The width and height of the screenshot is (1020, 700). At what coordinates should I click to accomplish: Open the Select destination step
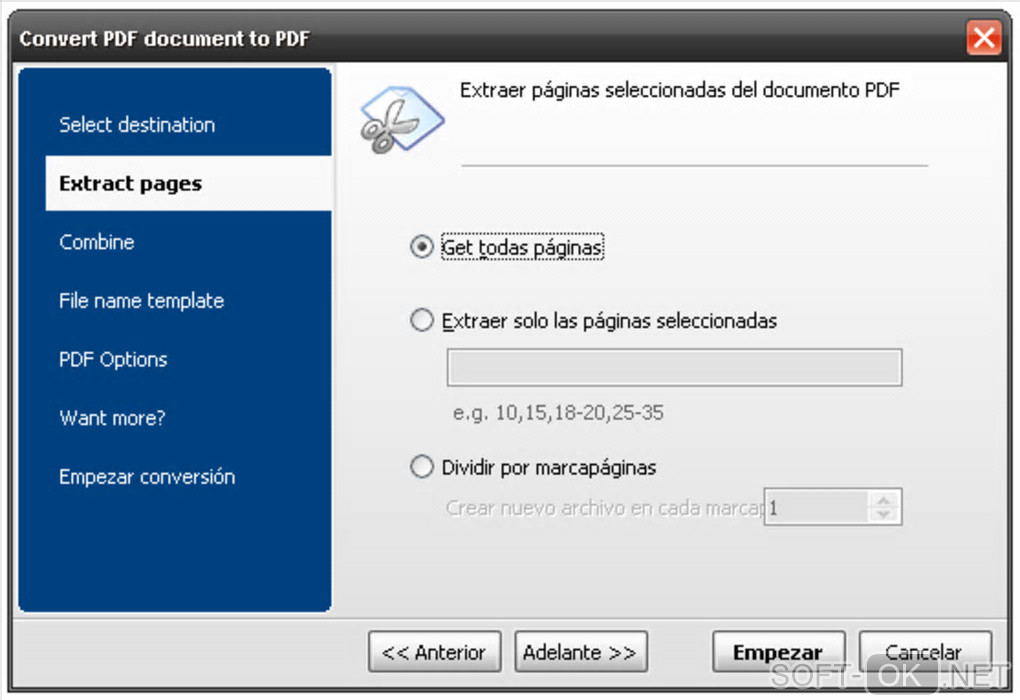pos(137,125)
